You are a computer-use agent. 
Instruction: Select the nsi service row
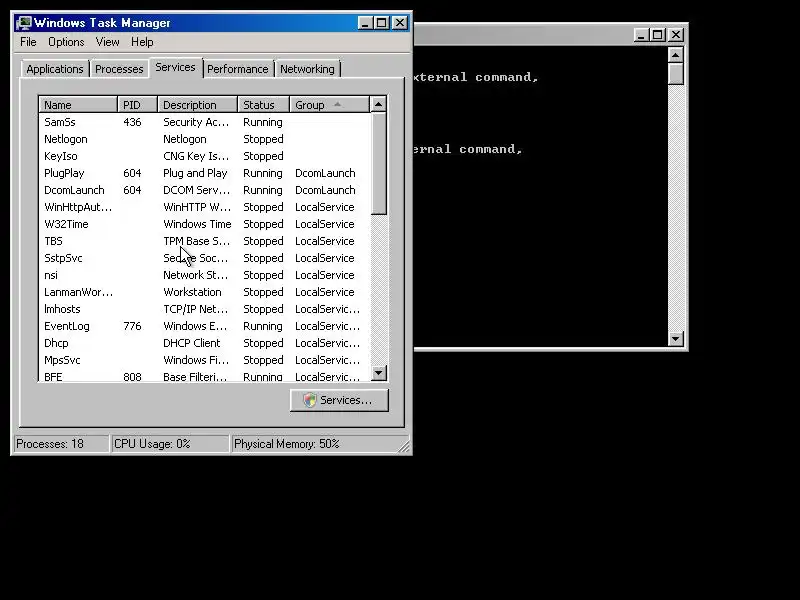(204, 275)
